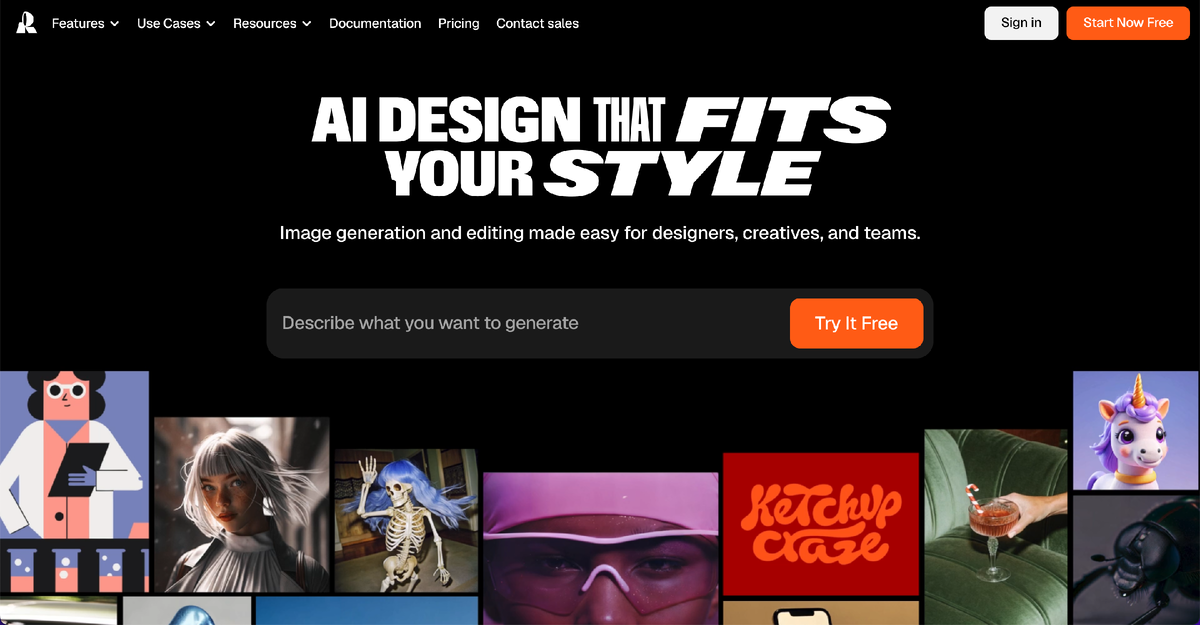Open the flat illustration scientist thumbnail
1200x625 pixels.
(x=74, y=482)
